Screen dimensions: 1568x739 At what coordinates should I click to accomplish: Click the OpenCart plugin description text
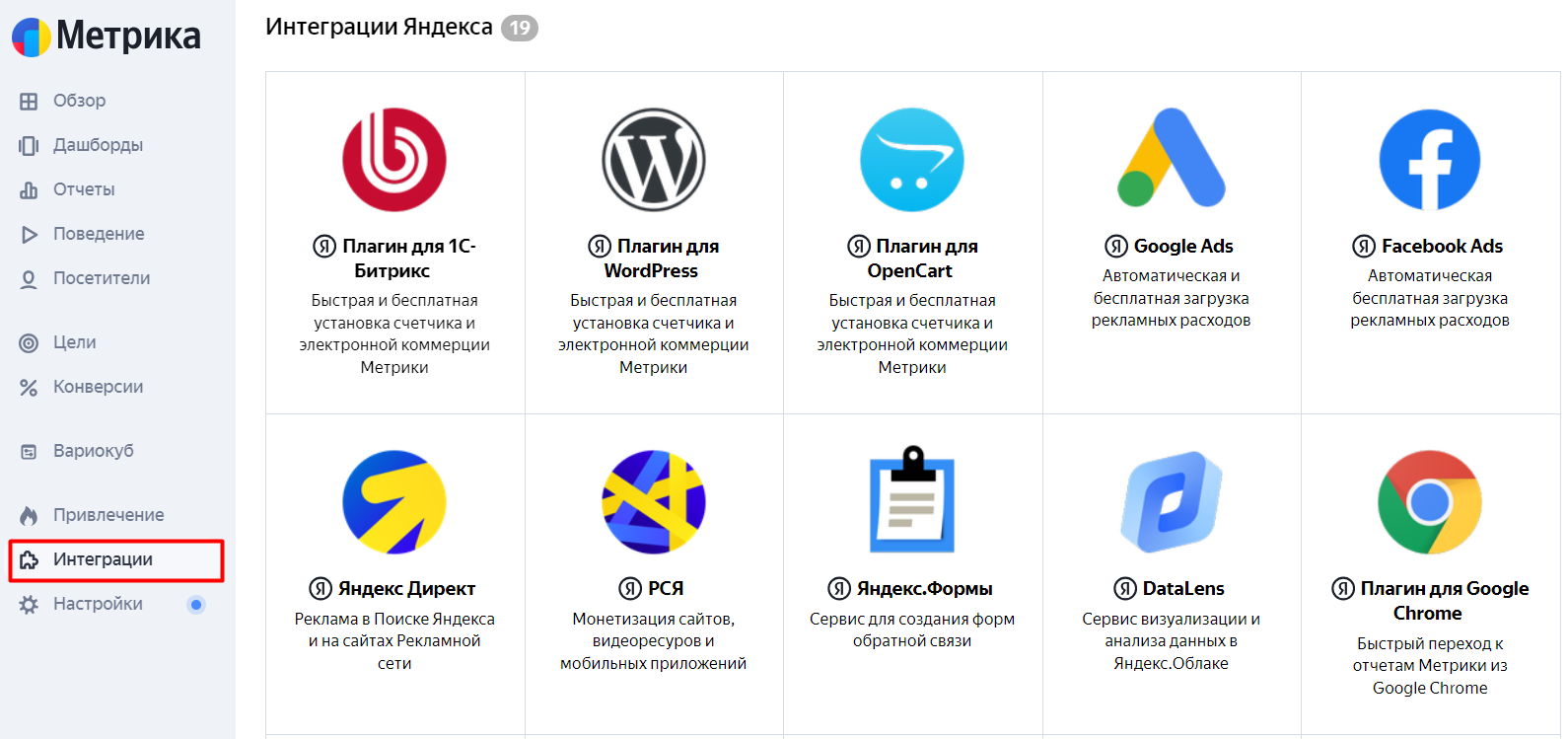tap(912, 333)
